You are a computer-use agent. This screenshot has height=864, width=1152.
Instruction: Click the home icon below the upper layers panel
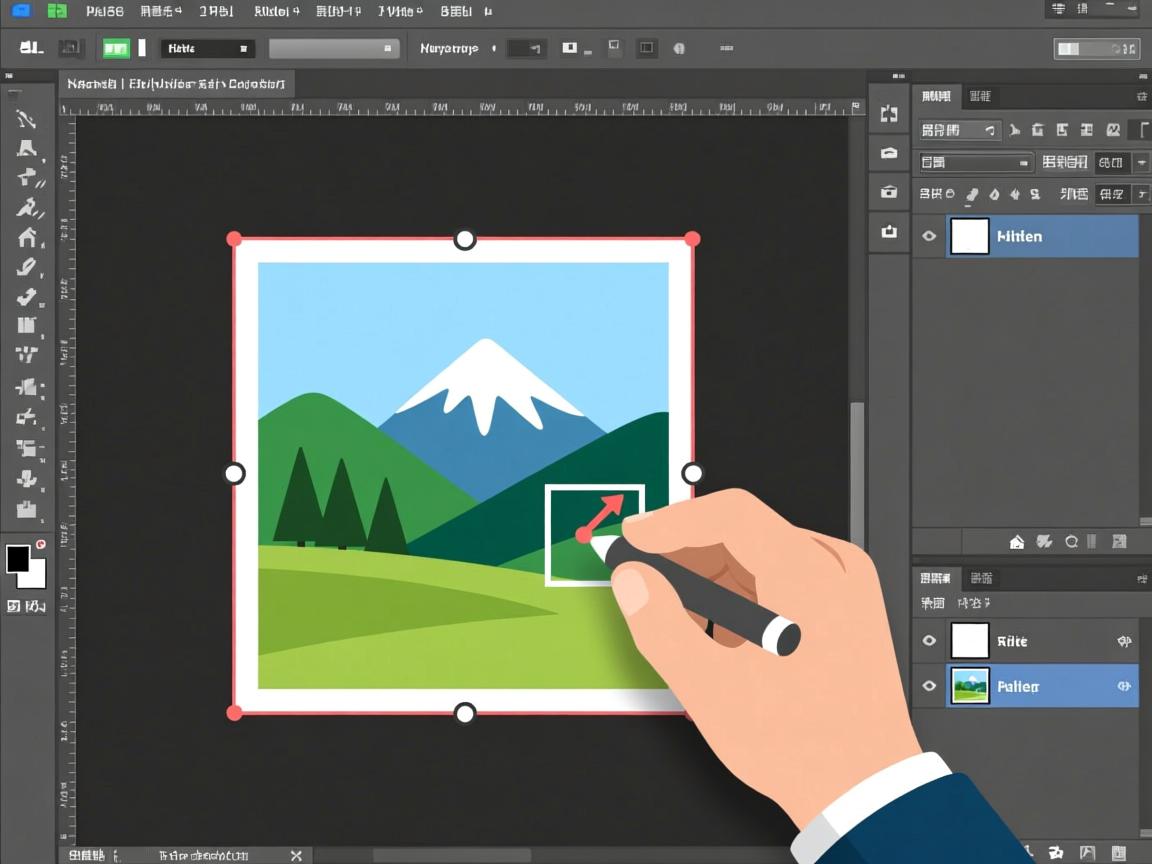[x=1017, y=542]
